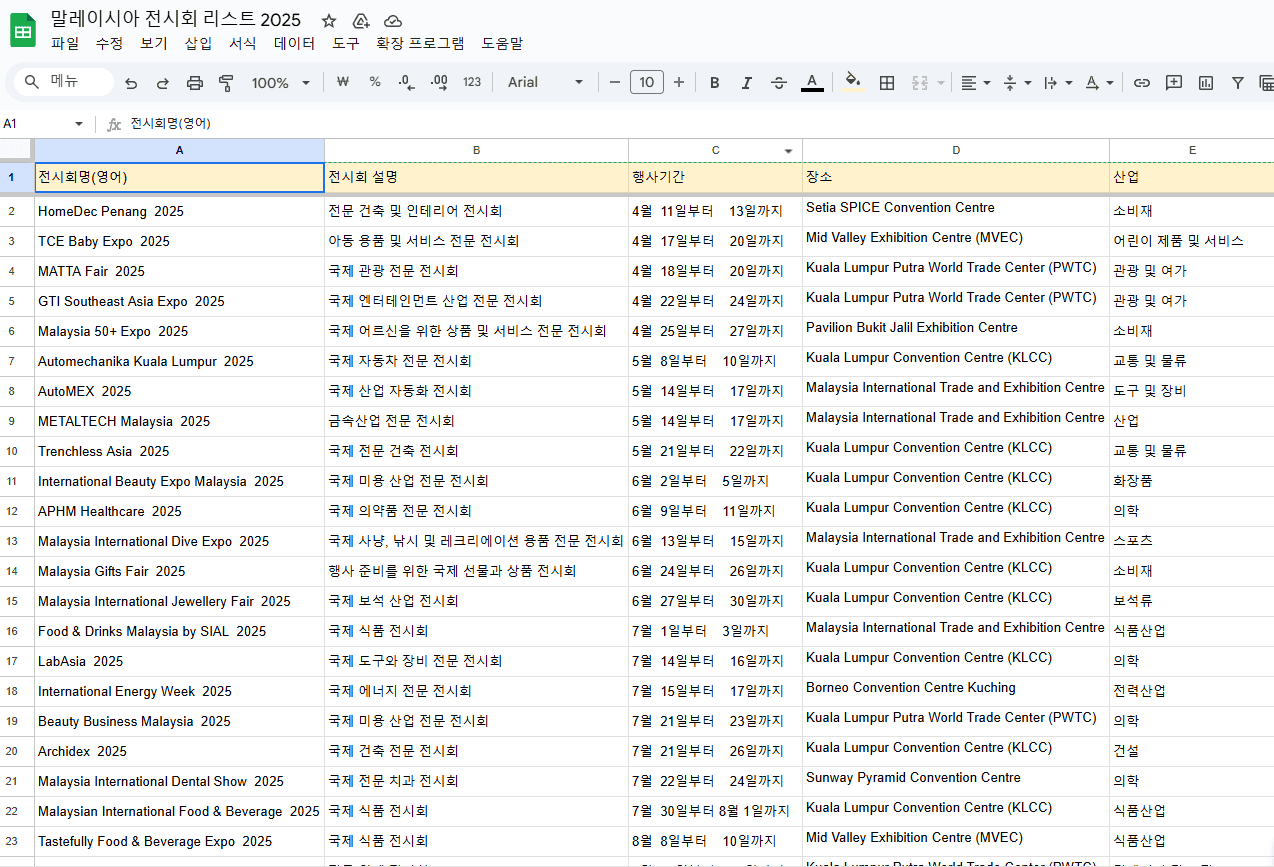This screenshot has height=867, width=1274.
Task: Open text rotation dropdown
Action: pyautogui.click(x=1098, y=83)
